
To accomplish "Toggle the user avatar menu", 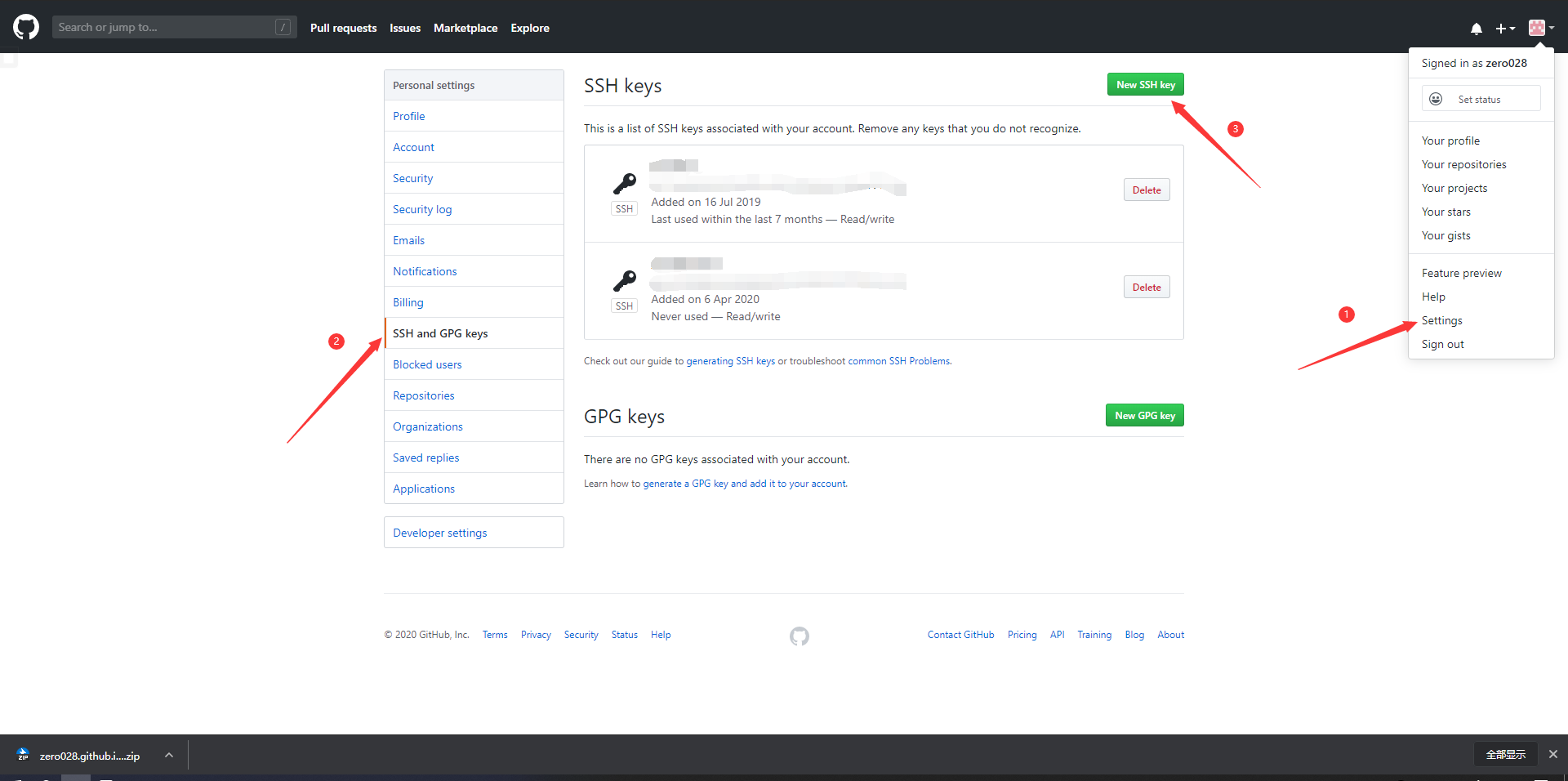I will (1541, 28).
